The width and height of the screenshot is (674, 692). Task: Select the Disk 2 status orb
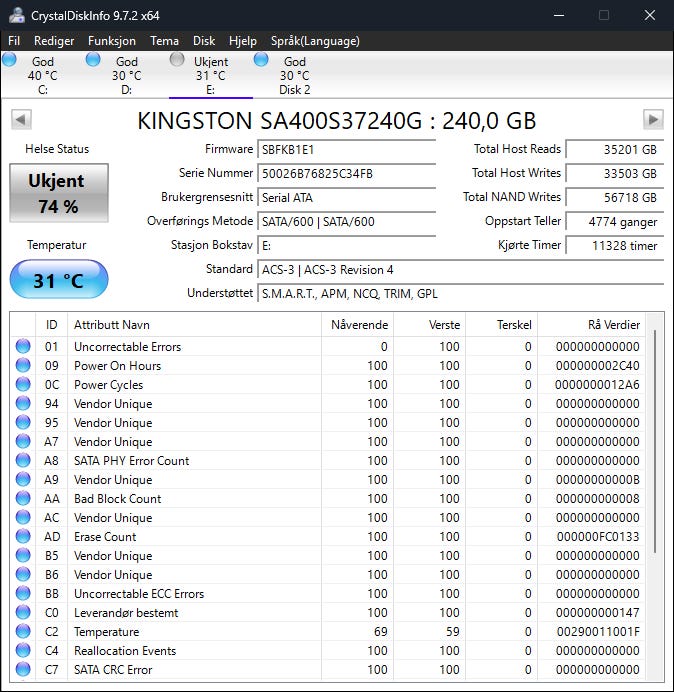point(262,60)
